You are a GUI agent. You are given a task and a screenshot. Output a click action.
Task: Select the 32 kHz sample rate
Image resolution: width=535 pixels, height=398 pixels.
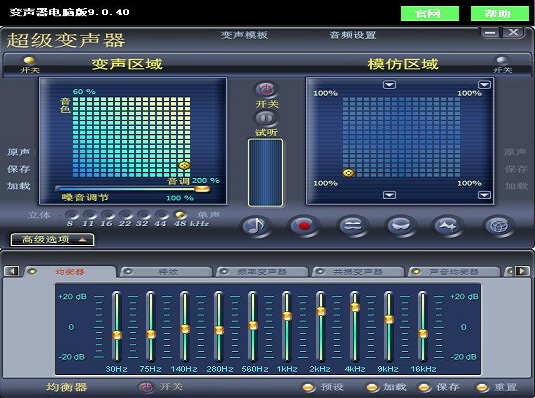tap(144, 215)
